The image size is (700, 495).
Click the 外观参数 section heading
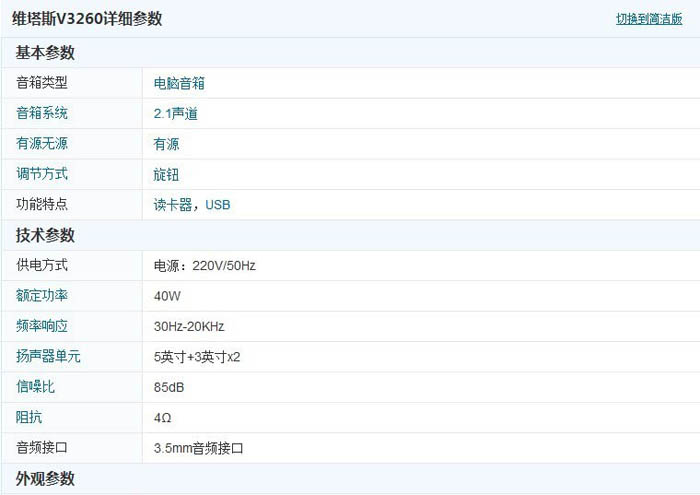coord(45,479)
